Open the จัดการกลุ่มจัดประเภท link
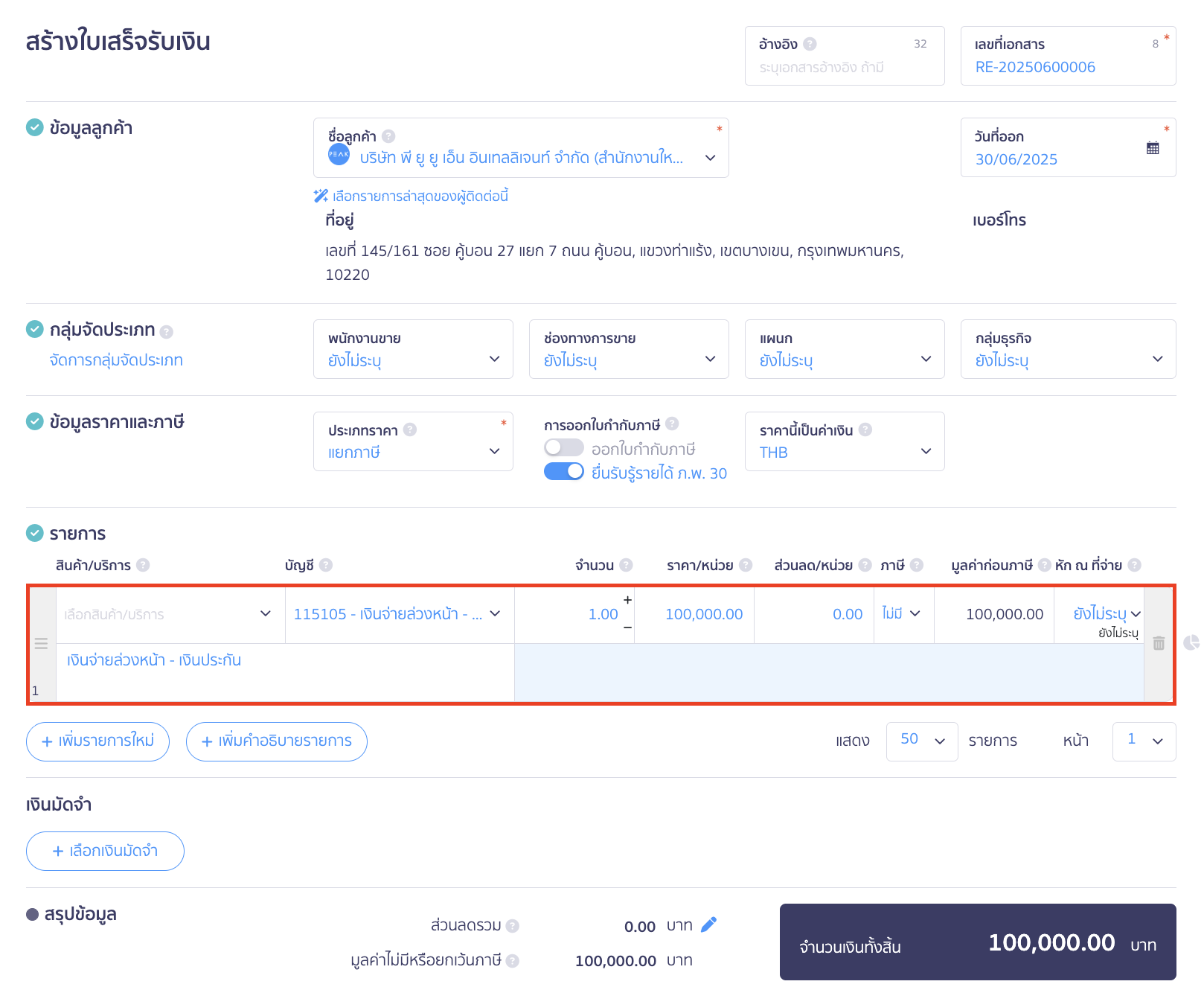This screenshot has height=990, width=1204. pyautogui.click(x=116, y=360)
